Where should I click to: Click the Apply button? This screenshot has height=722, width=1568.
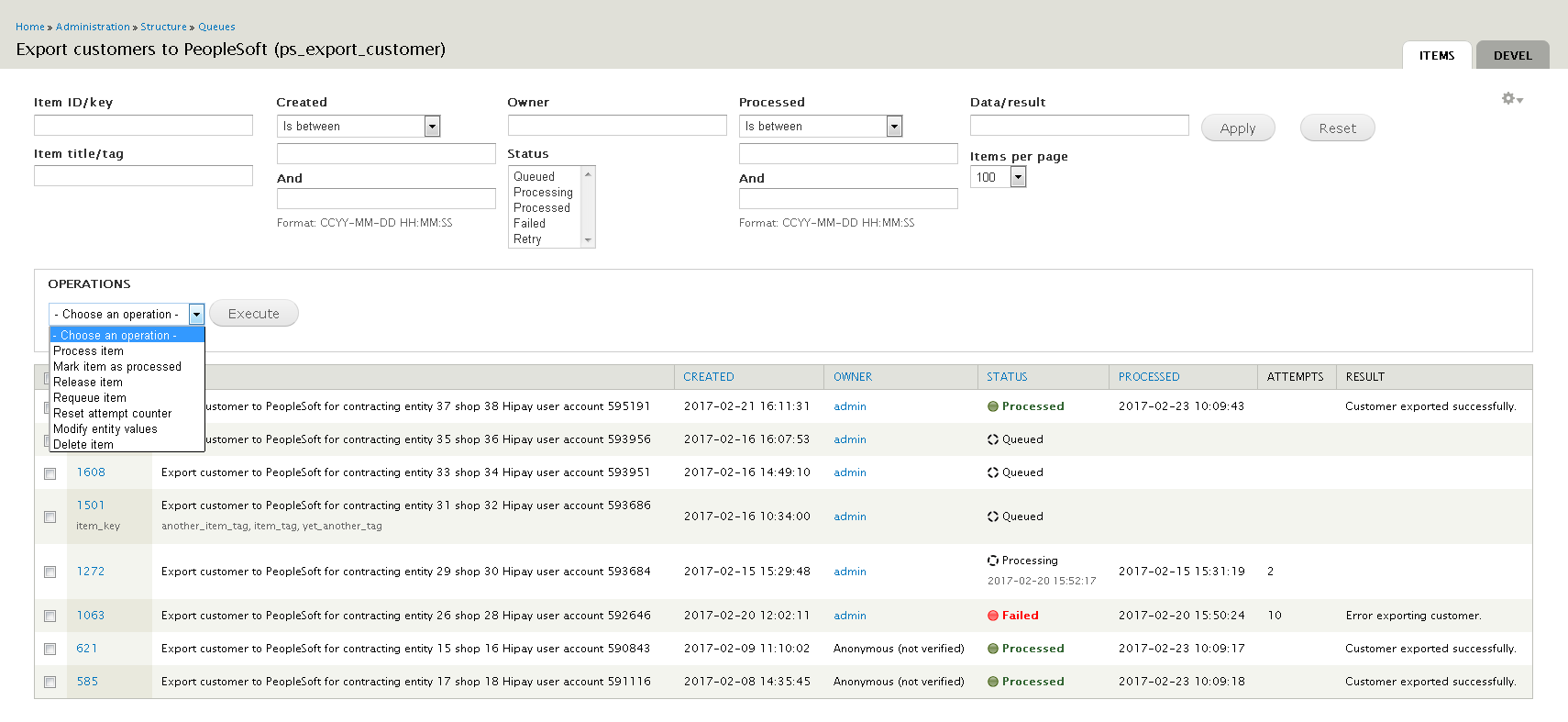tap(1238, 128)
